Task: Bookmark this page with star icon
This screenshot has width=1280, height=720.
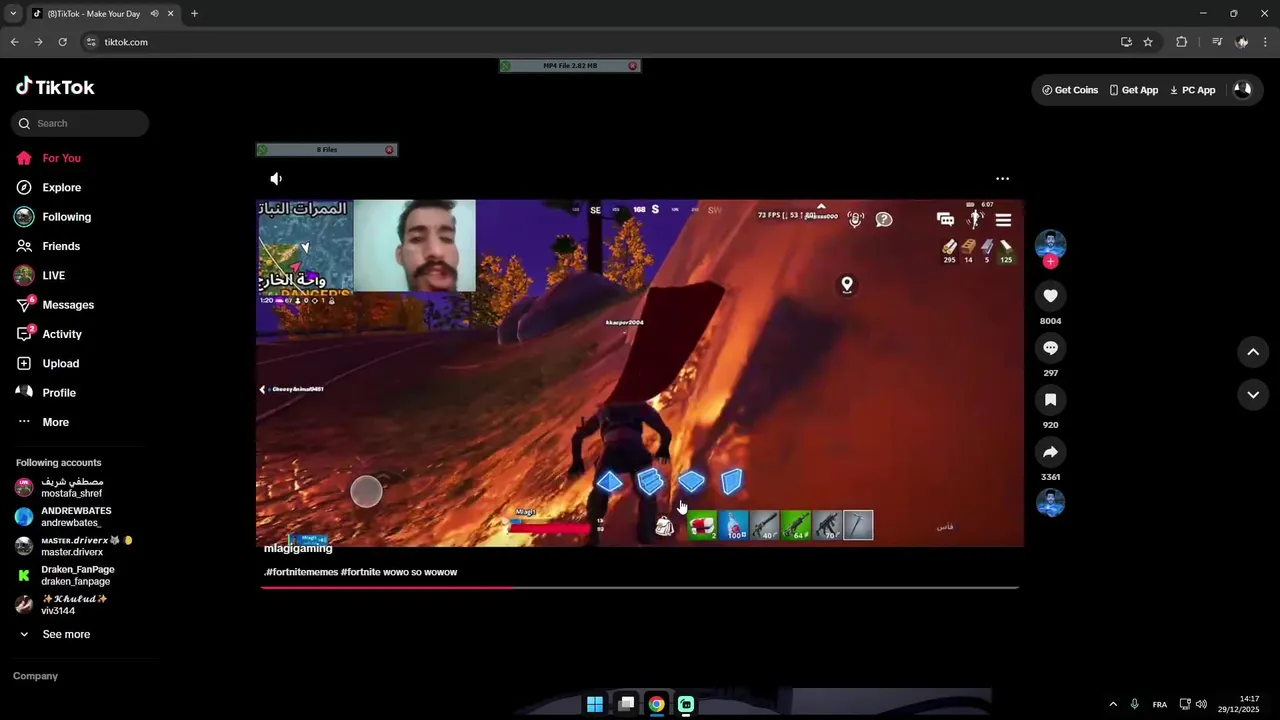Action: tap(1148, 42)
